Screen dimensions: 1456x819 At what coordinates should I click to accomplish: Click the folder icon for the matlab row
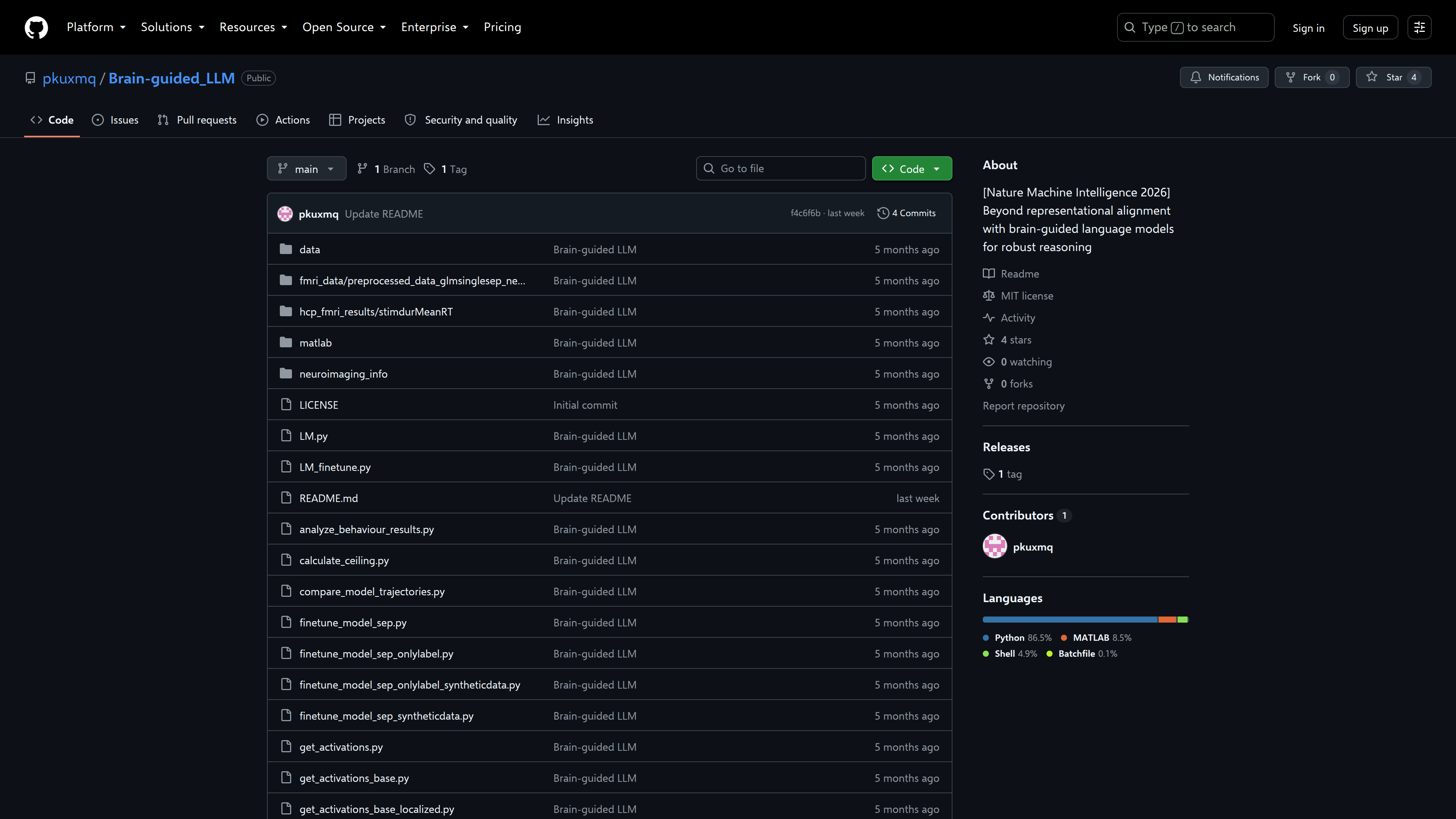click(286, 342)
